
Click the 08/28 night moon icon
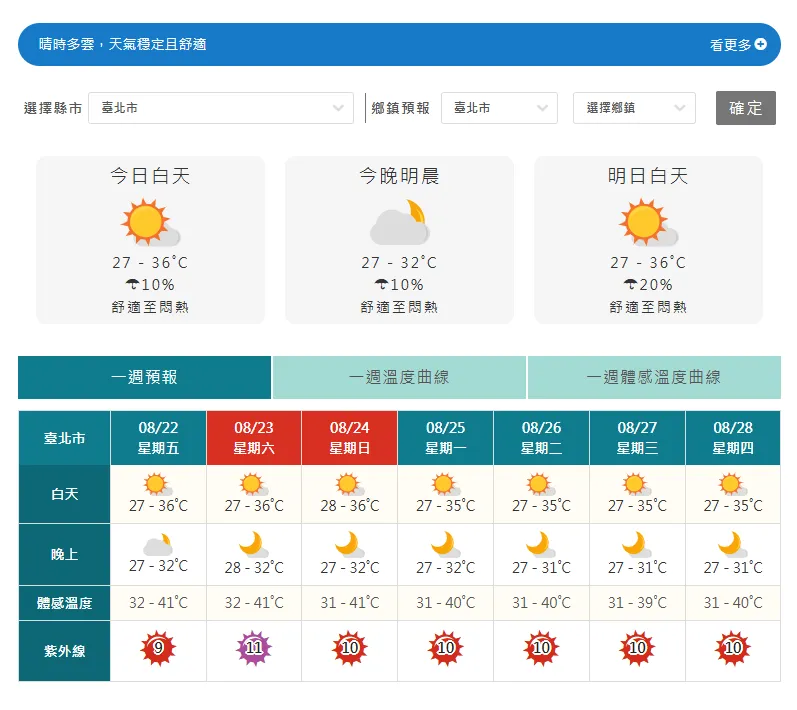pyautogui.click(x=732, y=544)
